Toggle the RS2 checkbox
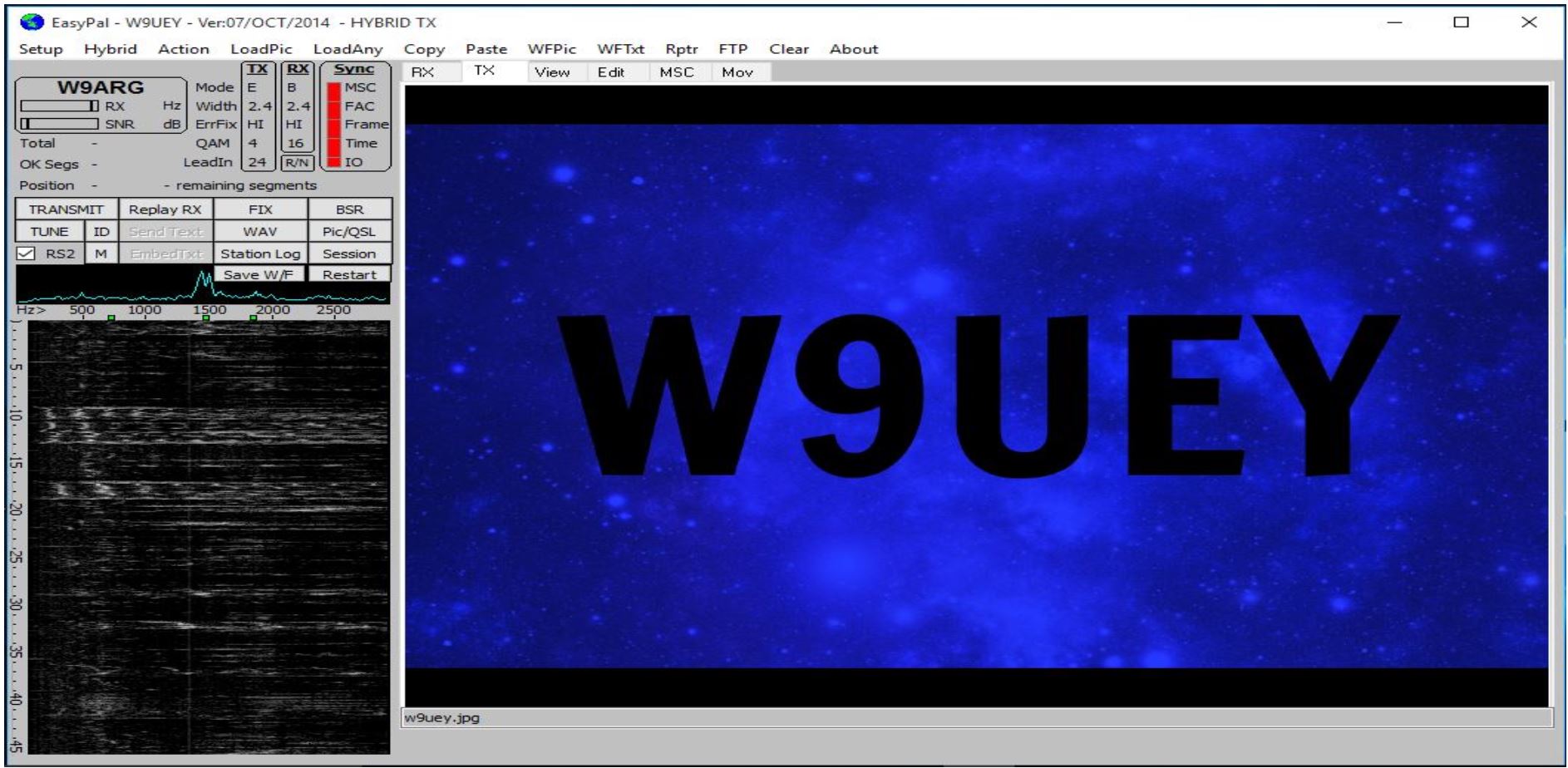This screenshot has height=768, width=1568. coord(26,254)
